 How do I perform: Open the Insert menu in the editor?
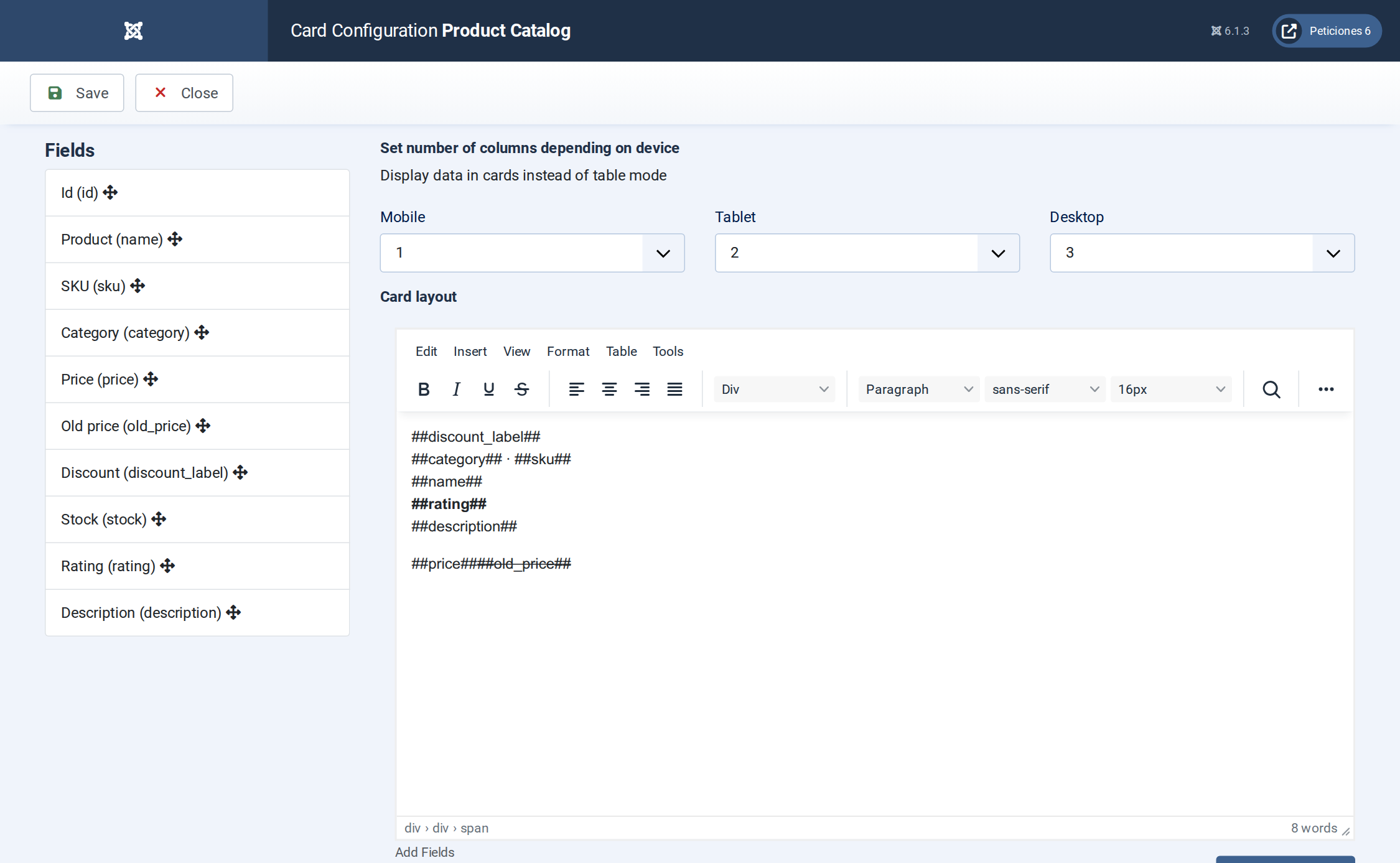click(x=470, y=352)
